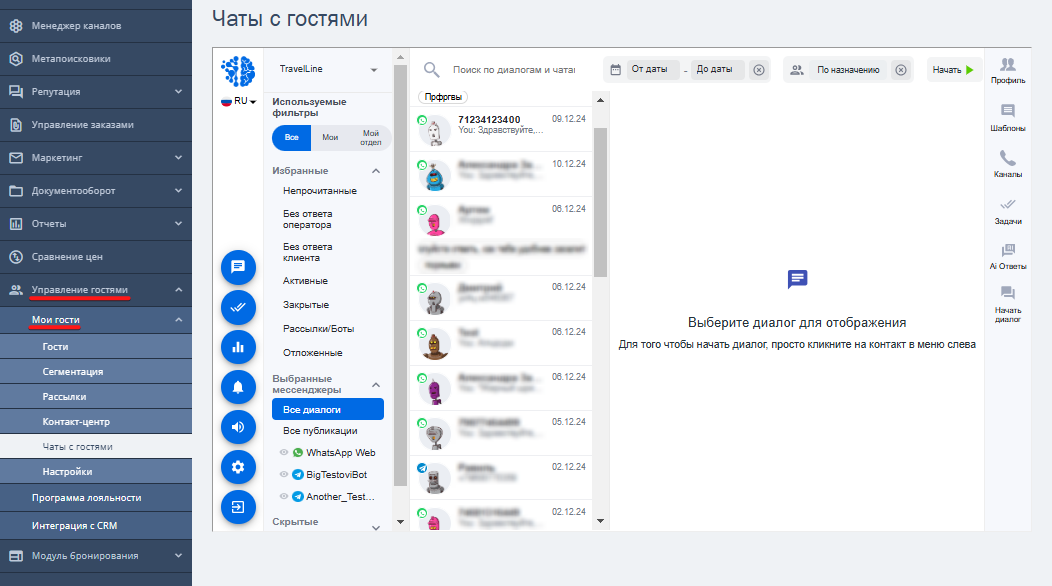The width and height of the screenshot is (1052, 586).
Task: Open tasks via blue double-check button
Action: tap(238, 307)
